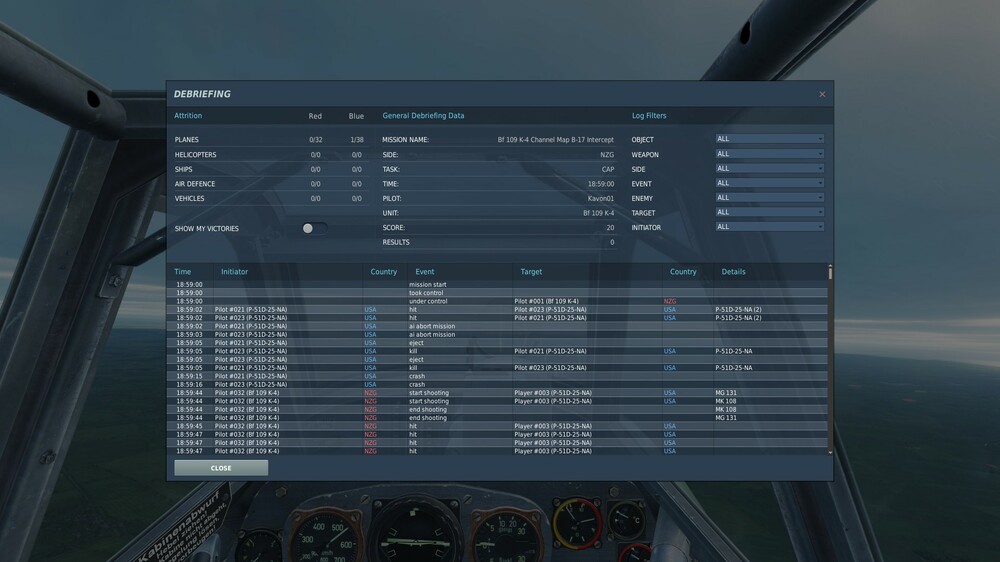Click the scrollbar down arrow of event log
1000x562 pixels.
pyautogui.click(x=830, y=452)
